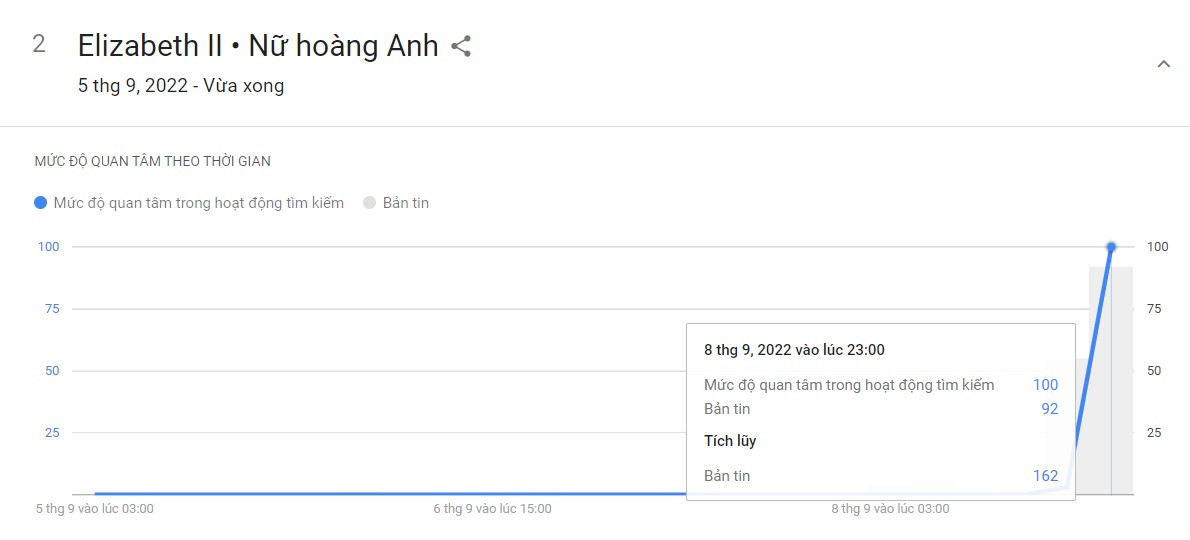Collapse the Elizabeth II trend card
The image size is (1190, 540).
click(x=1163, y=64)
